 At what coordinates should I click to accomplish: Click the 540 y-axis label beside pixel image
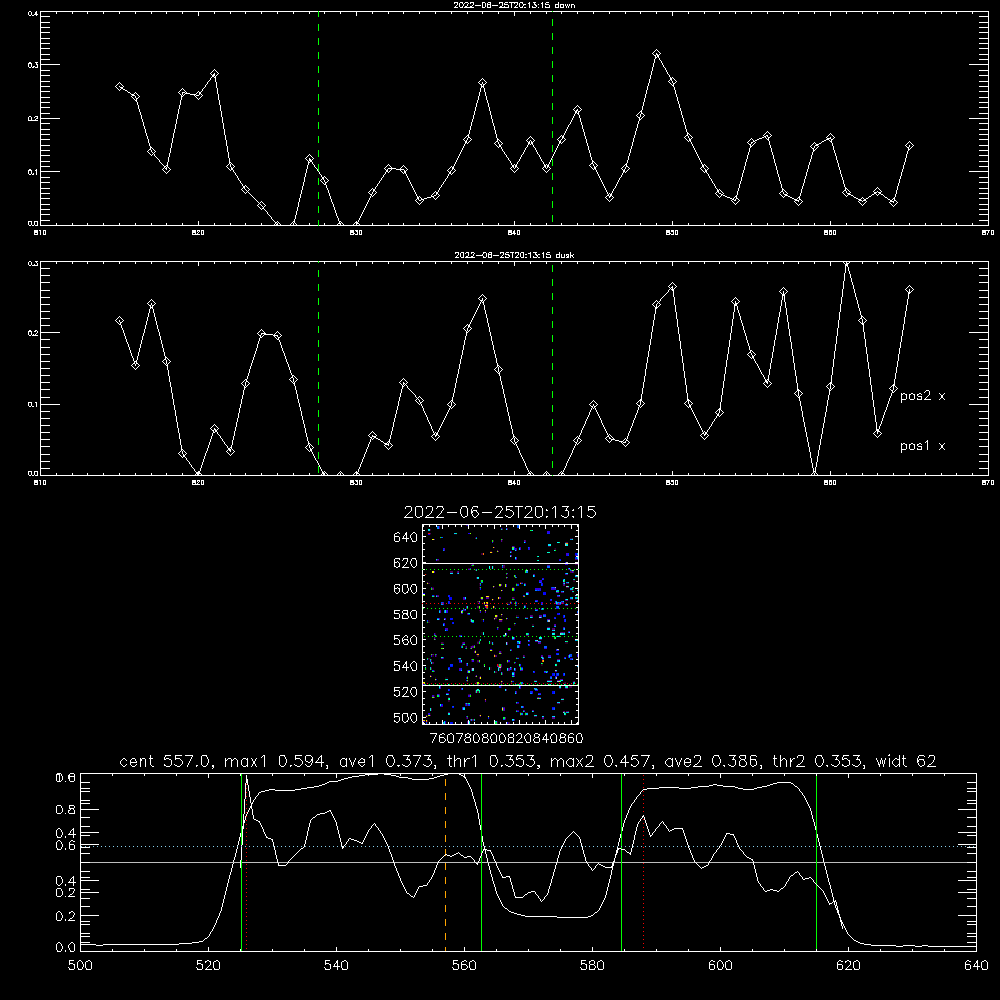pos(405,666)
